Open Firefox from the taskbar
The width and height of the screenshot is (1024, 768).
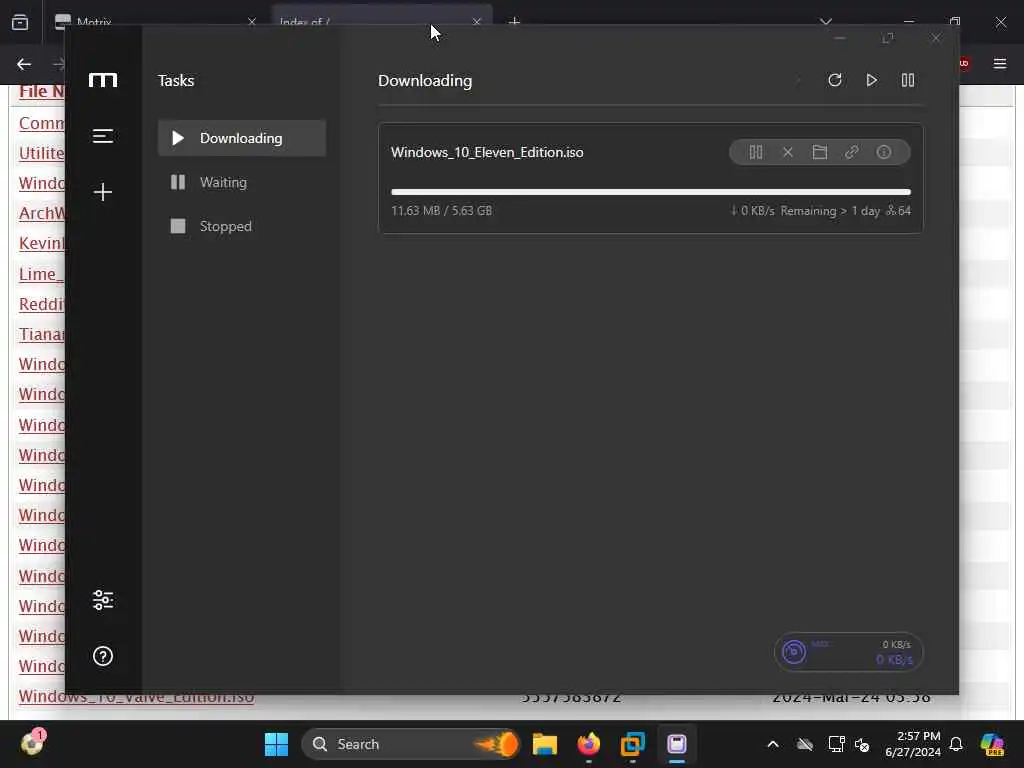[x=588, y=744]
